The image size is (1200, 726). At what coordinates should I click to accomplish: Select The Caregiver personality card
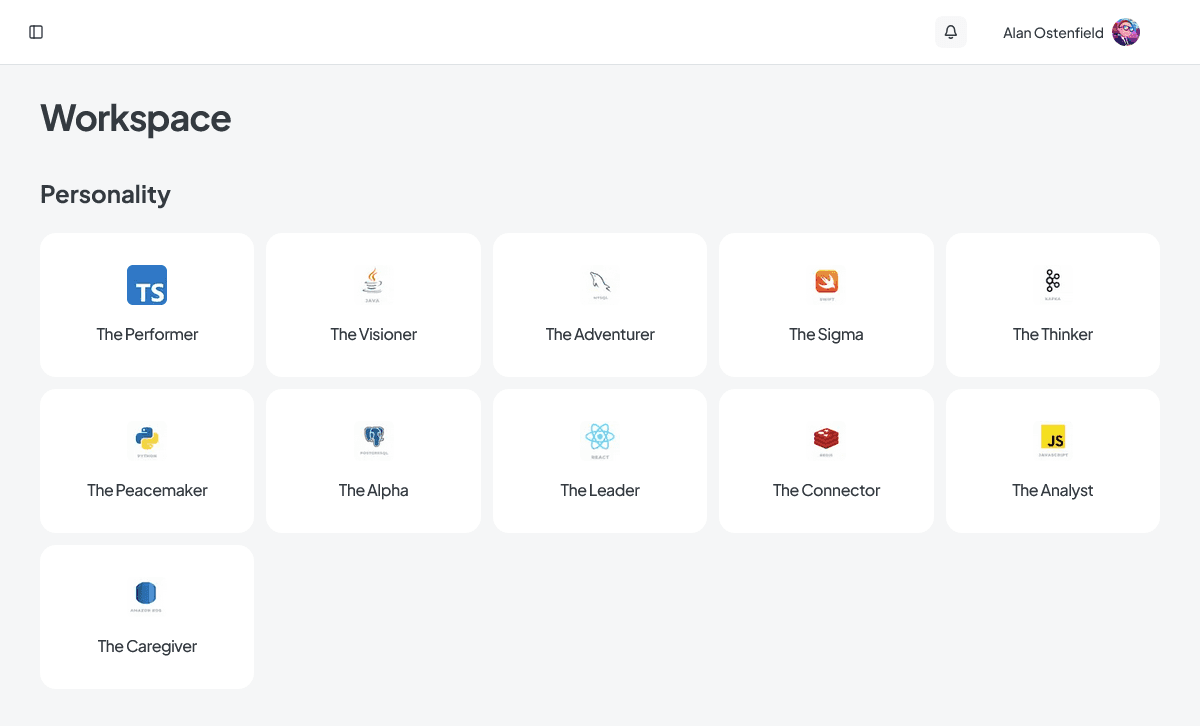[147, 617]
